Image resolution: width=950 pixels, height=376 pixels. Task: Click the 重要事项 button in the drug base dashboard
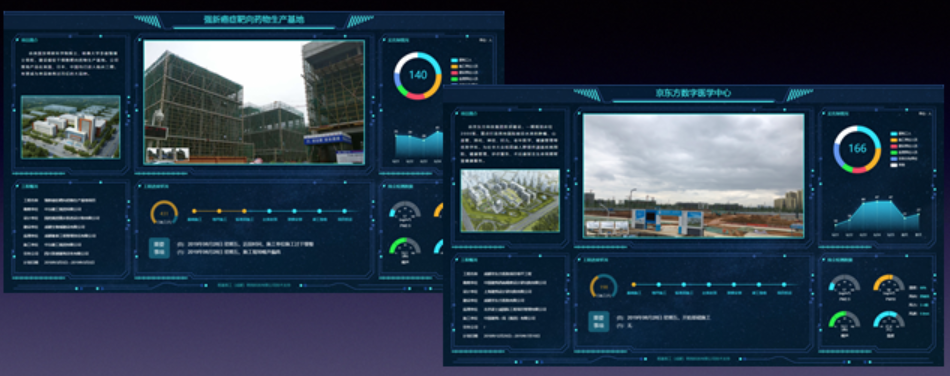click(x=159, y=248)
